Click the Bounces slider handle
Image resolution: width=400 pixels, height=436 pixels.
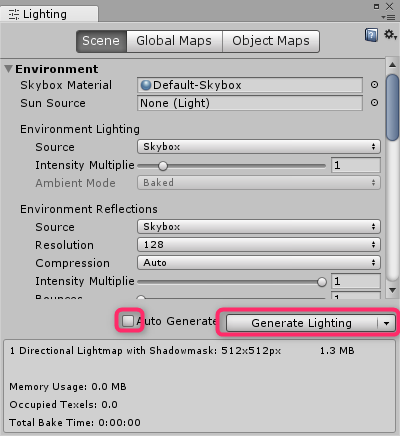(x=141, y=297)
